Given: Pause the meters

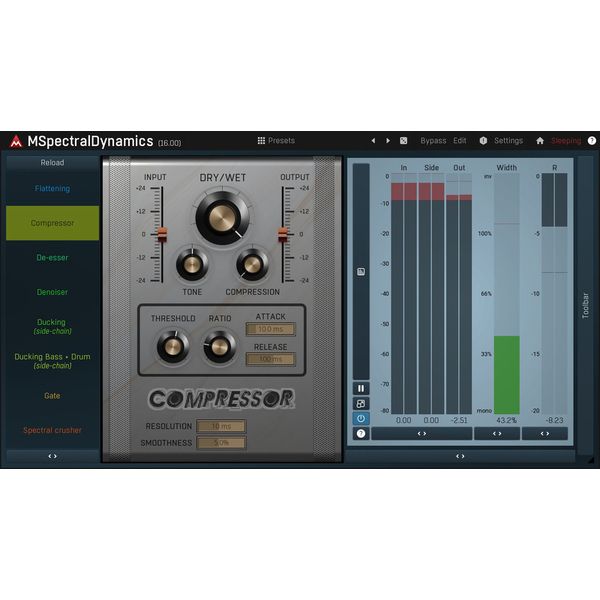Looking at the screenshot, I should pyautogui.click(x=361, y=388).
